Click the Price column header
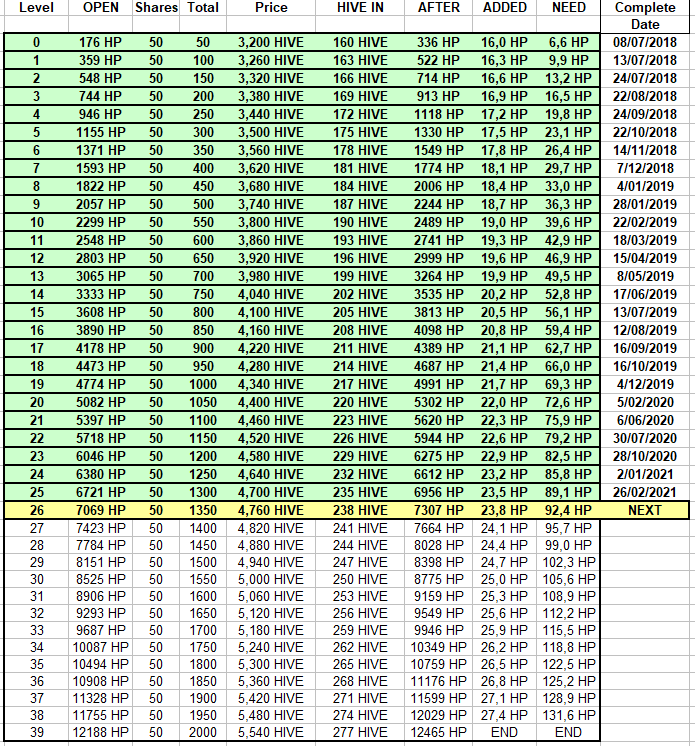 (271, 8)
